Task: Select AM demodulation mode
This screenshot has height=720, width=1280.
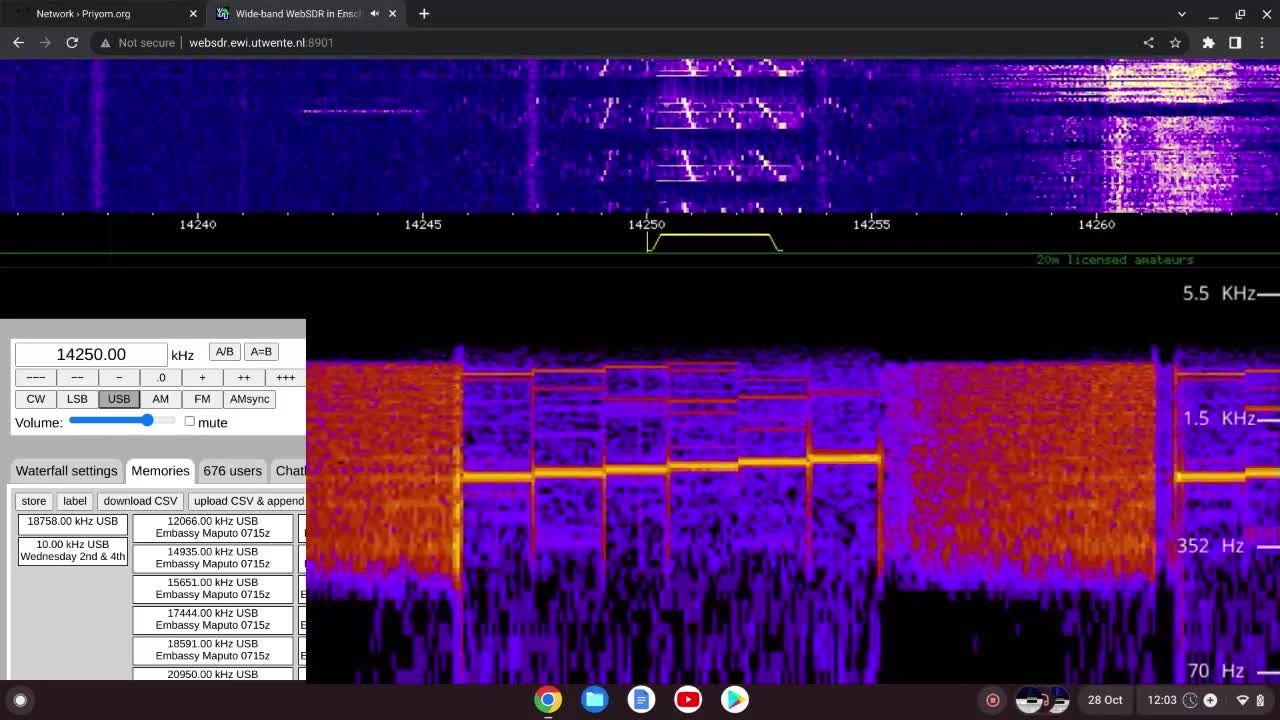Action: click(x=160, y=399)
